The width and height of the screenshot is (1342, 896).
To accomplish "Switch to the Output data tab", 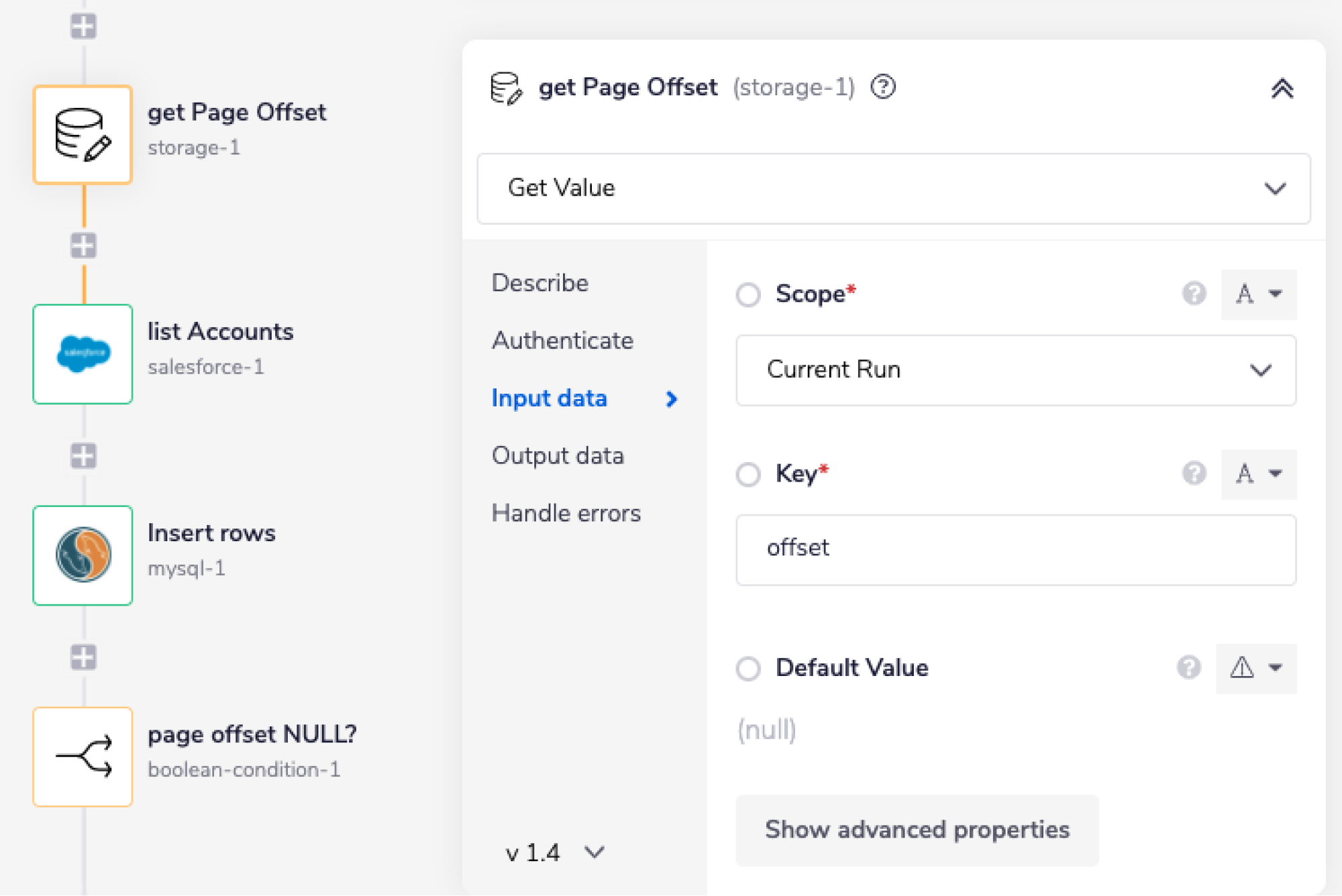I will tap(558, 456).
